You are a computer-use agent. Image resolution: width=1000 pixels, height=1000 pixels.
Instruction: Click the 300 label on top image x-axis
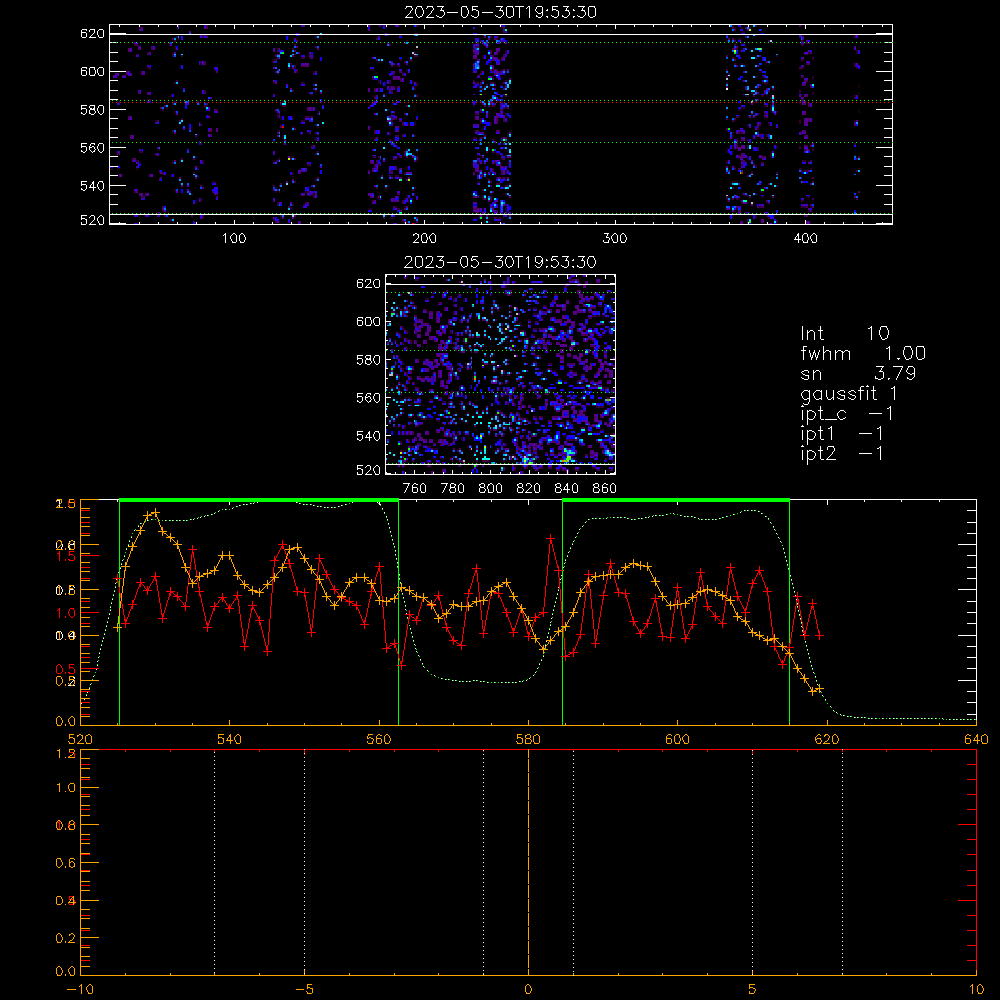[615, 239]
